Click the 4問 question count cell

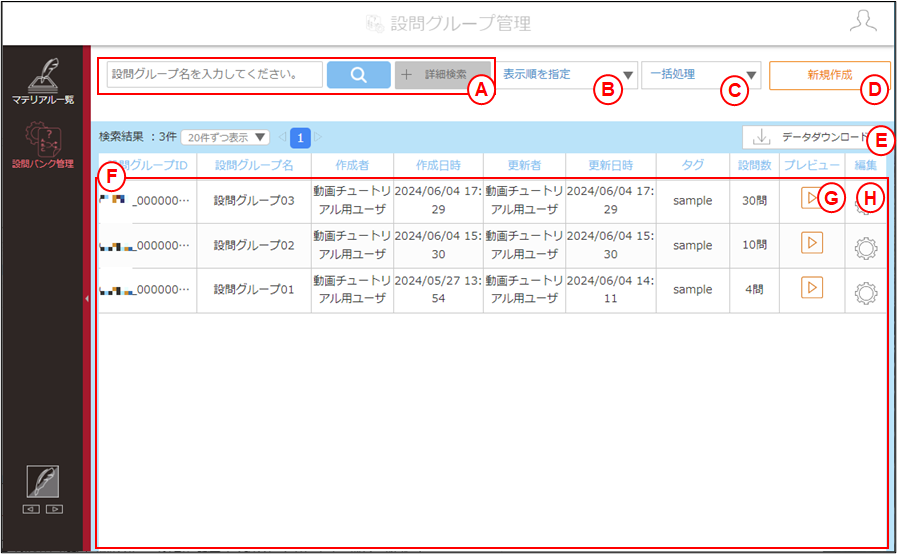[755, 290]
